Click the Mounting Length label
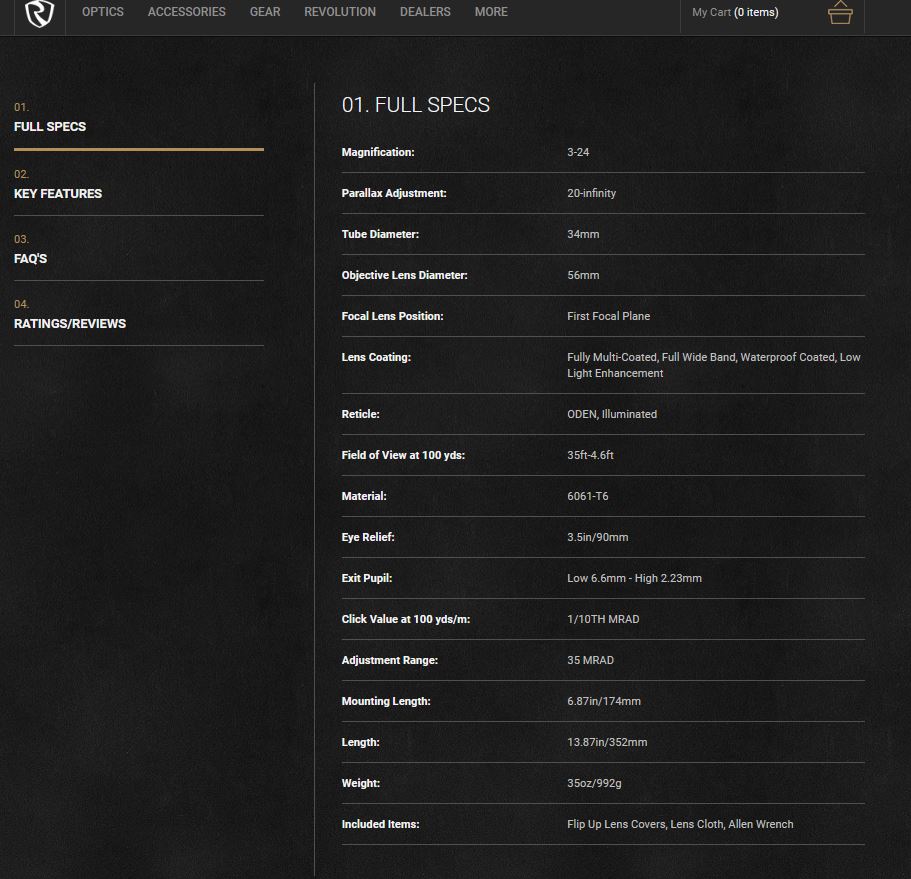This screenshot has height=879, width=911. tap(386, 701)
